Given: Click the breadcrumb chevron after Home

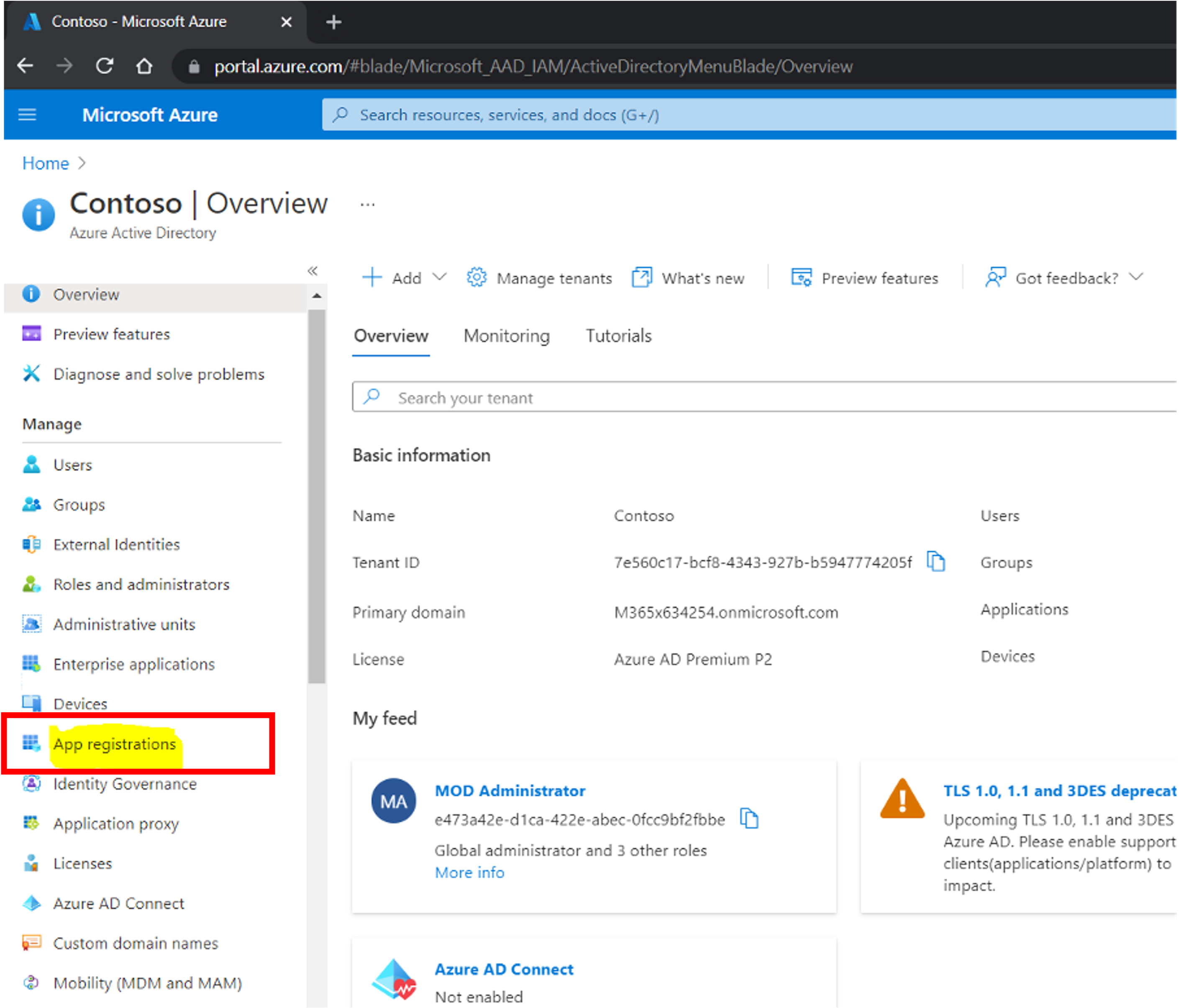Looking at the screenshot, I should pyautogui.click(x=82, y=163).
